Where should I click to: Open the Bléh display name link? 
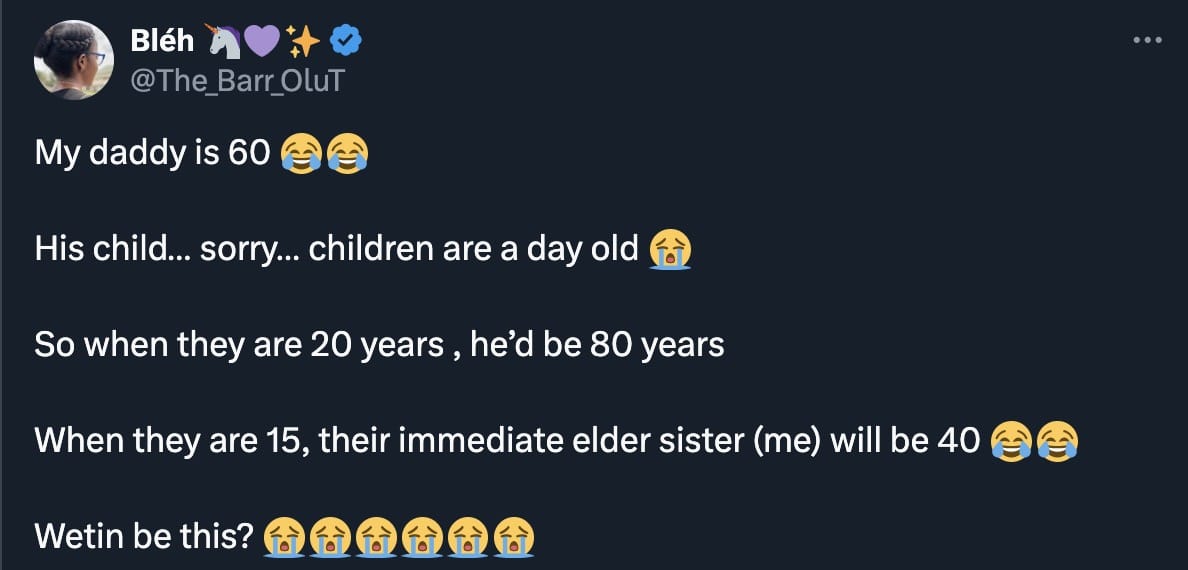tap(163, 41)
